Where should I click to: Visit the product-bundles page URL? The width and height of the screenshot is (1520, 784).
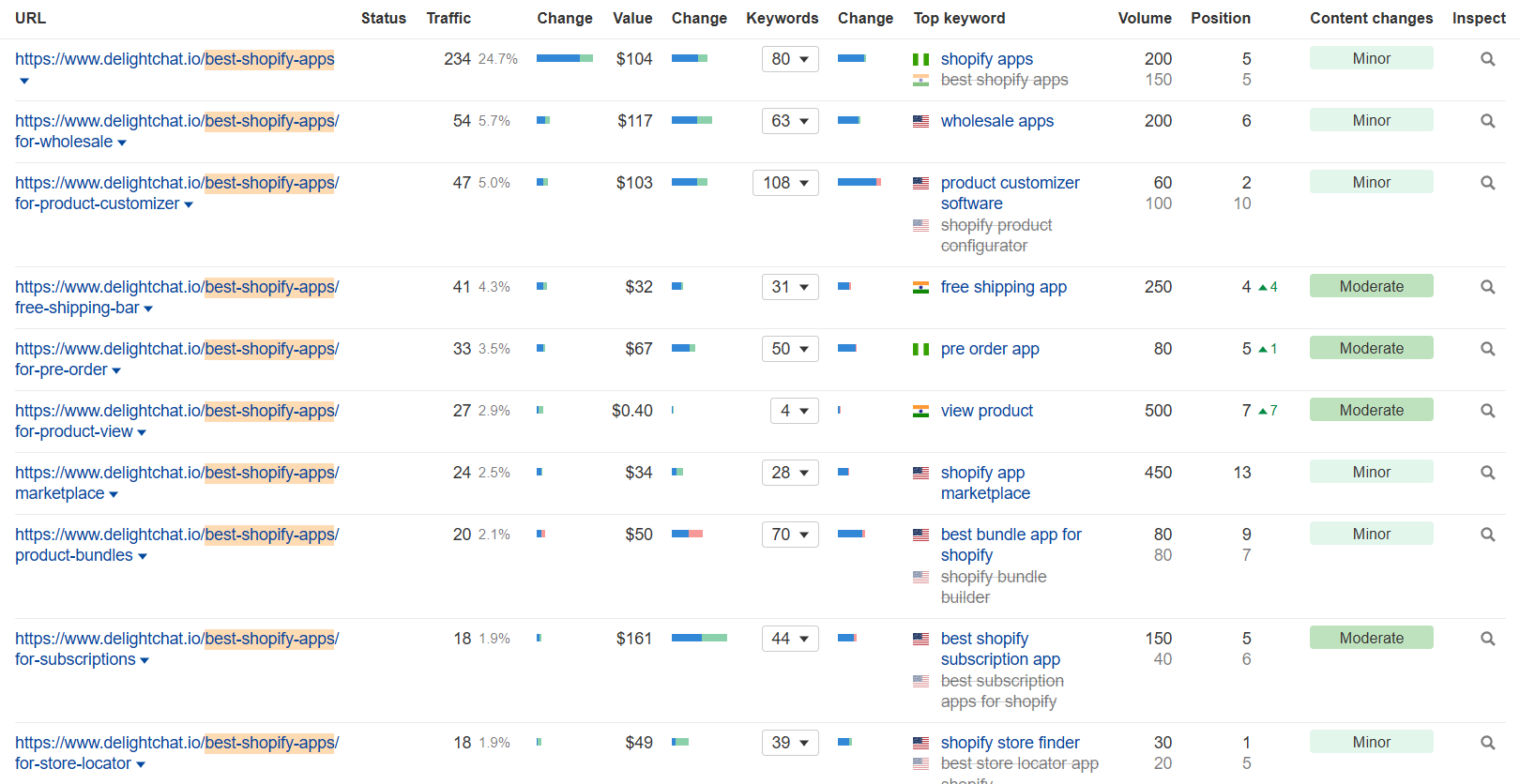(x=177, y=545)
